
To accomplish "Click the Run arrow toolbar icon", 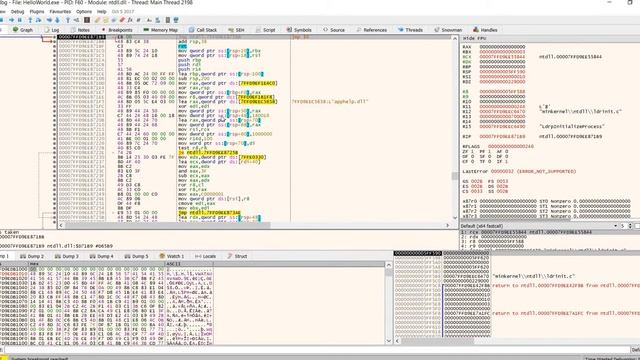I will tap(11, 20).
